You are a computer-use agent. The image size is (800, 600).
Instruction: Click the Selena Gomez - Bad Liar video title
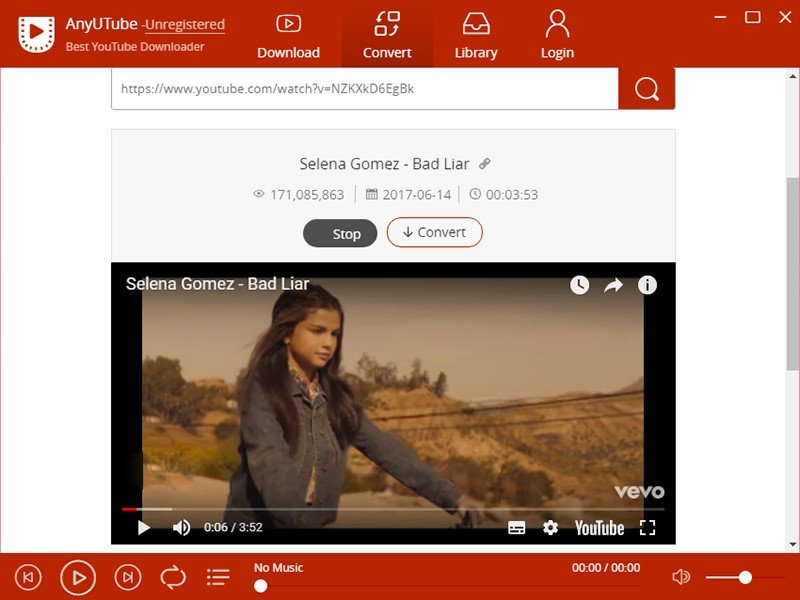click(x=217, y=284)
